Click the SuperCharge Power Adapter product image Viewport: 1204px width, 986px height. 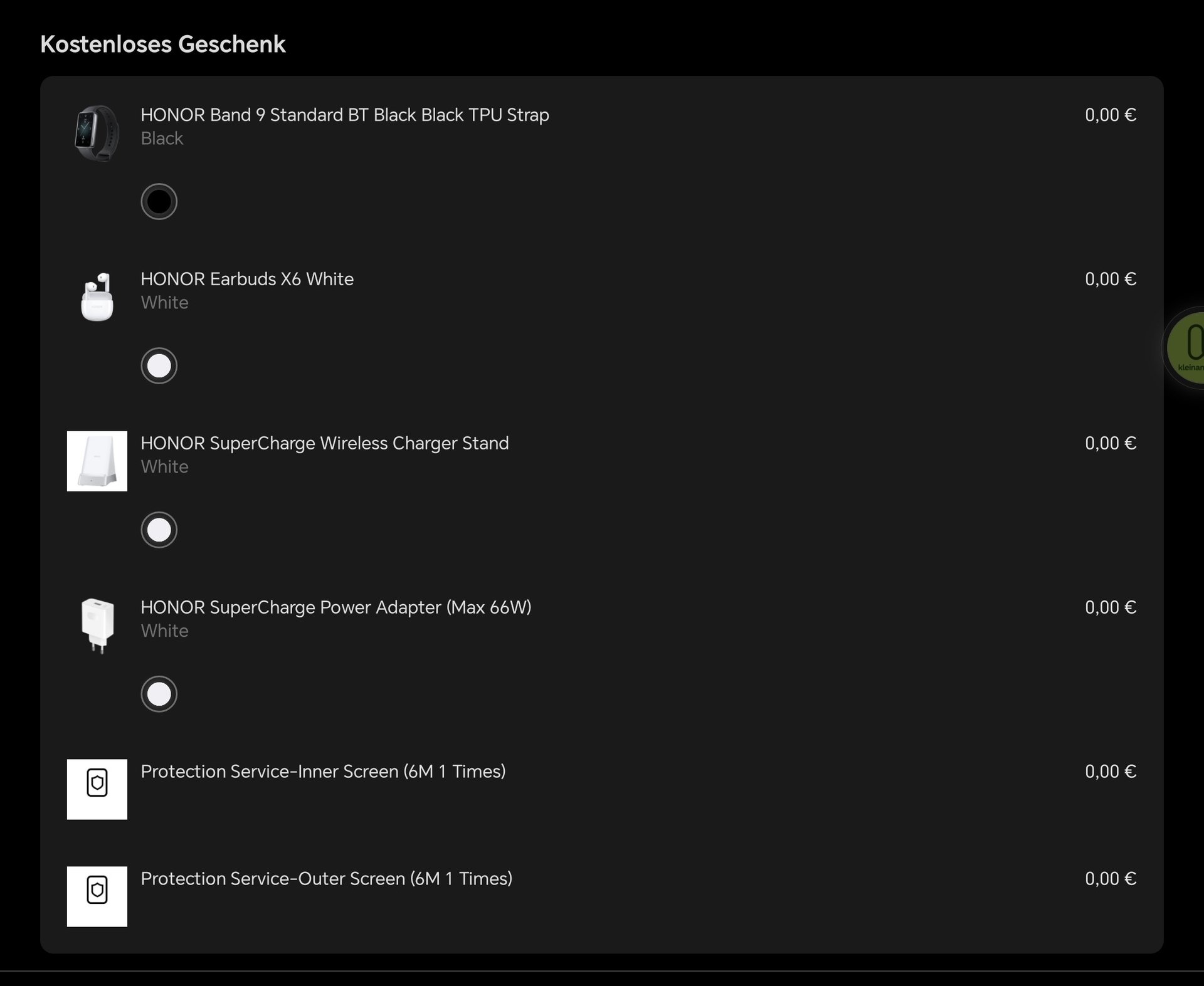point(97,626)
